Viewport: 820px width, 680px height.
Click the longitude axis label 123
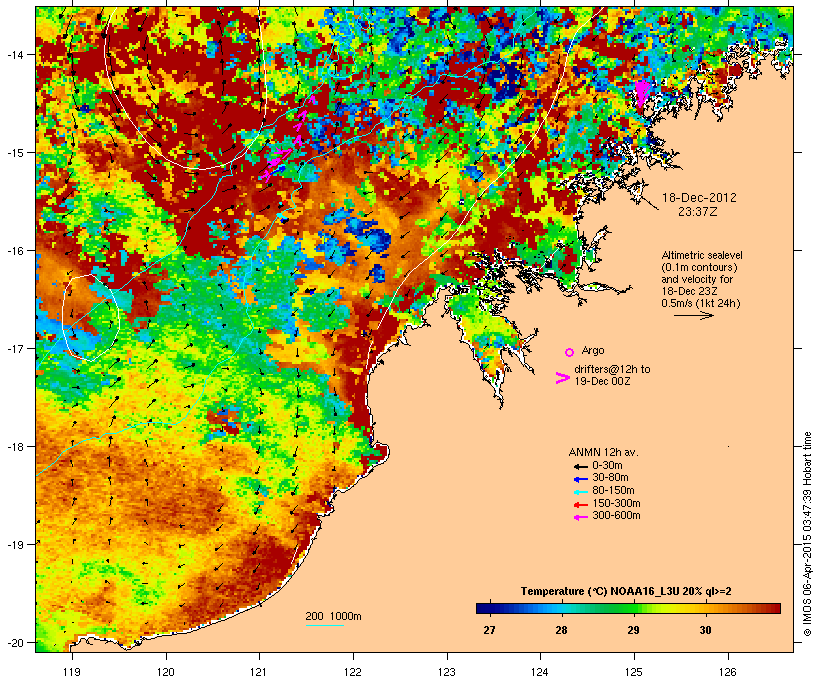tap(447, 672)
